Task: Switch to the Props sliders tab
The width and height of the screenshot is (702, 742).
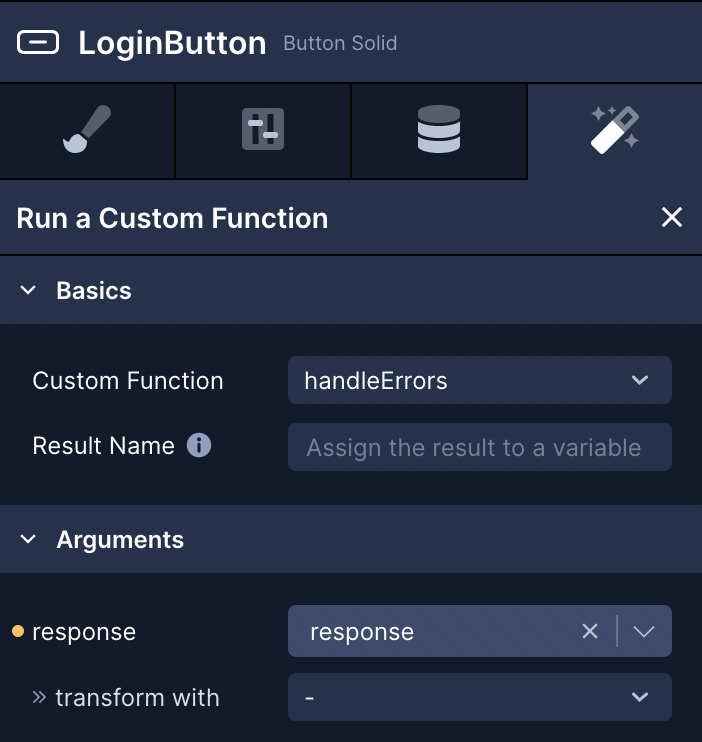Action: pyautogui.click(x=263, y=130)
